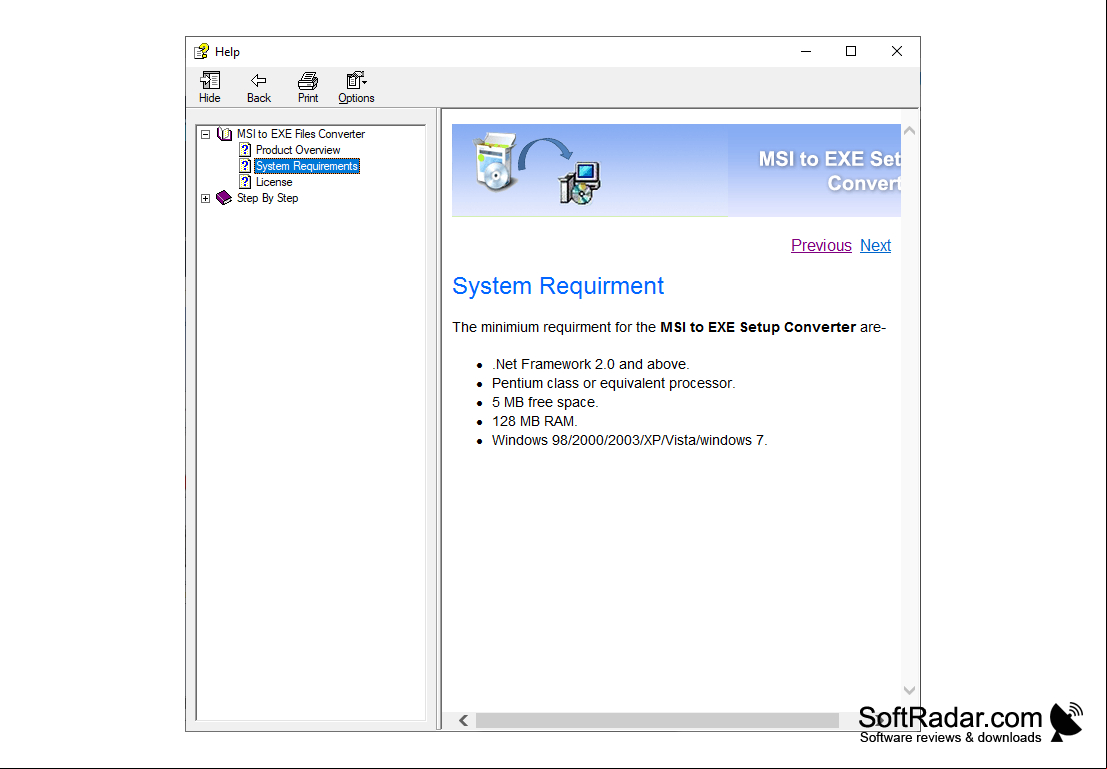
Task: Click the '128 MB RAM' bullet
Action: pos(534,422)
